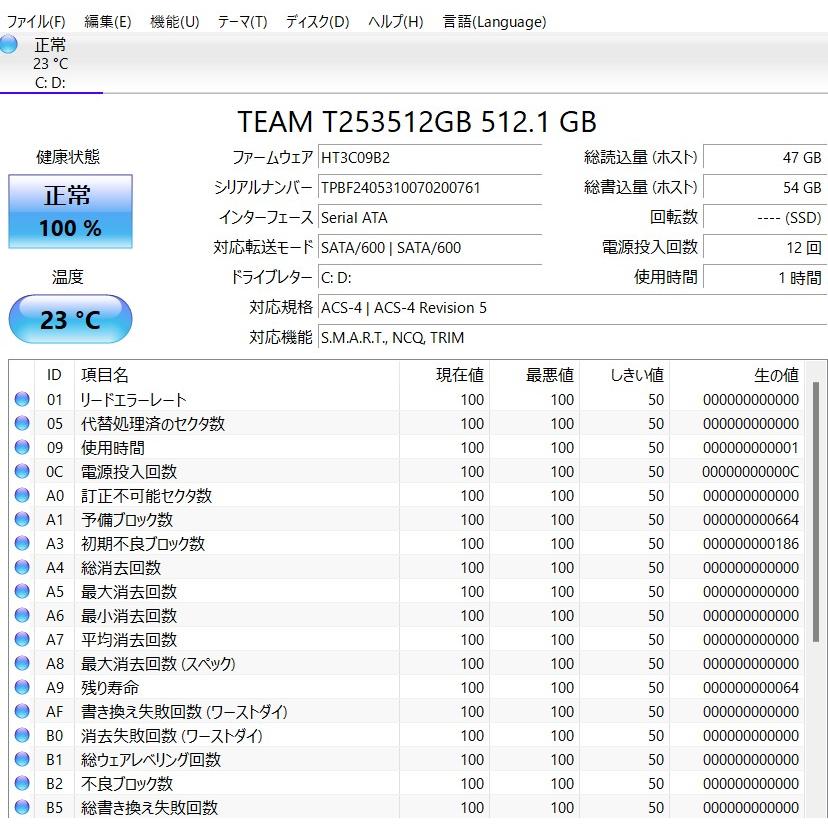Click status orb beside 残り寿命 attribute
Screen dimensions: 828x828
coord(22,688)
